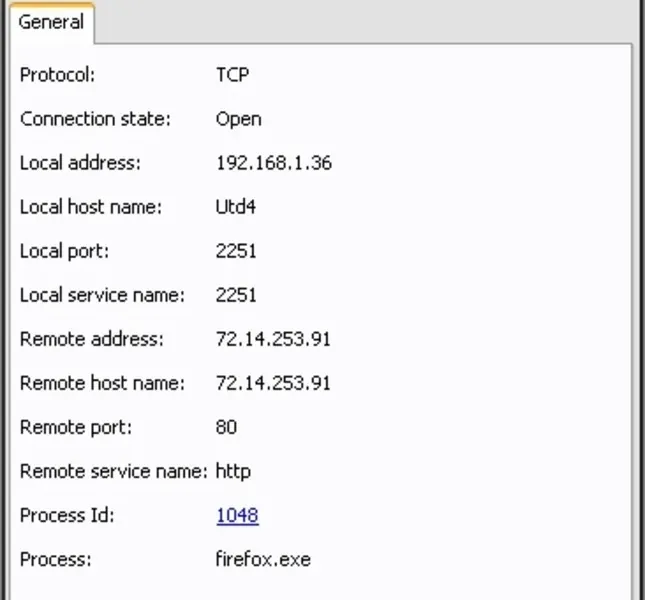The image size is (645, 600).
Task: Click the Local port value 2251
Action: tap(236, 251)
